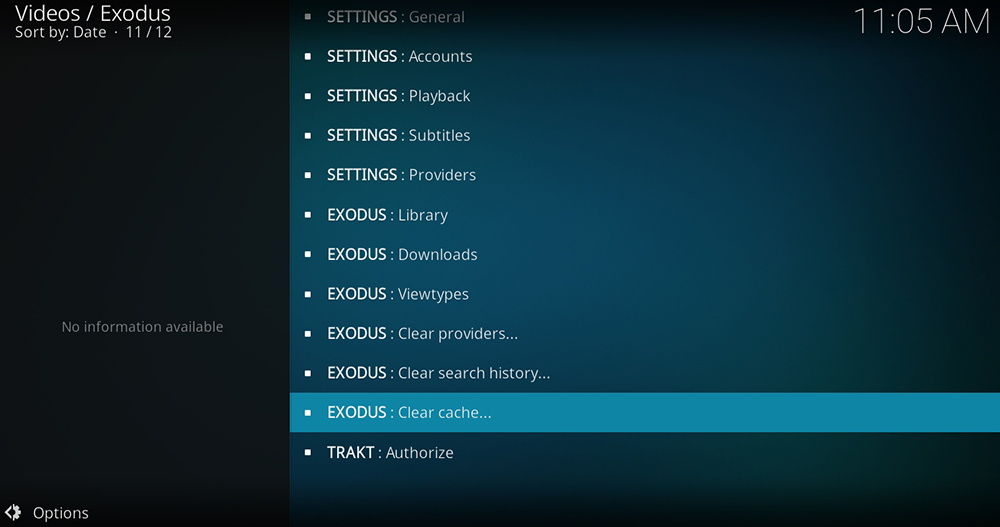Click bullet icon beside SETTINGS : Accounts
Viewport: 1000px width, 527px height.
(x=308, y=56)
